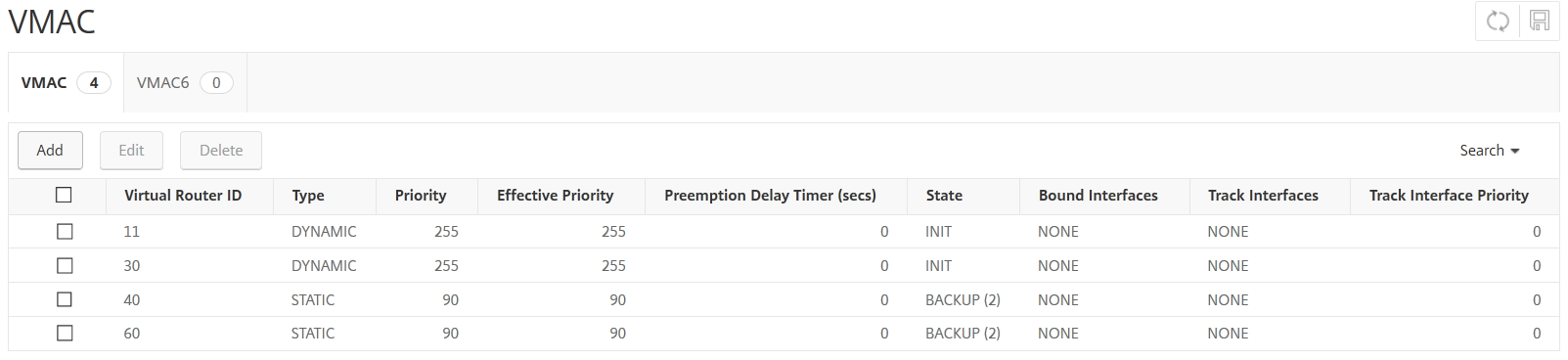Sort by the Priority column header
Screen dimensions: 1568x360
click(x=421, y=196)
